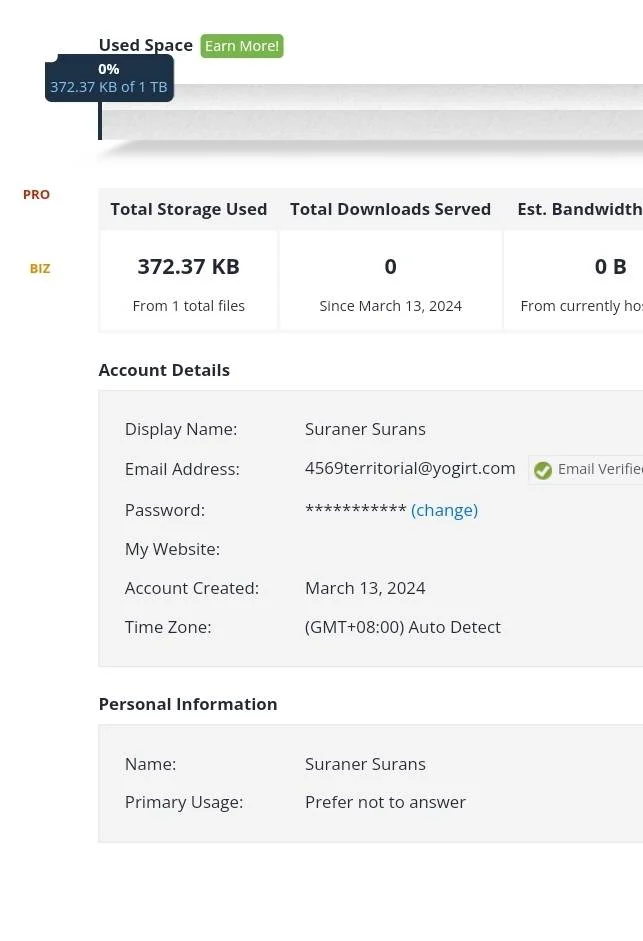
Task: Click the email address 4569territorial@yogirt.com
Action: [410, 468]
